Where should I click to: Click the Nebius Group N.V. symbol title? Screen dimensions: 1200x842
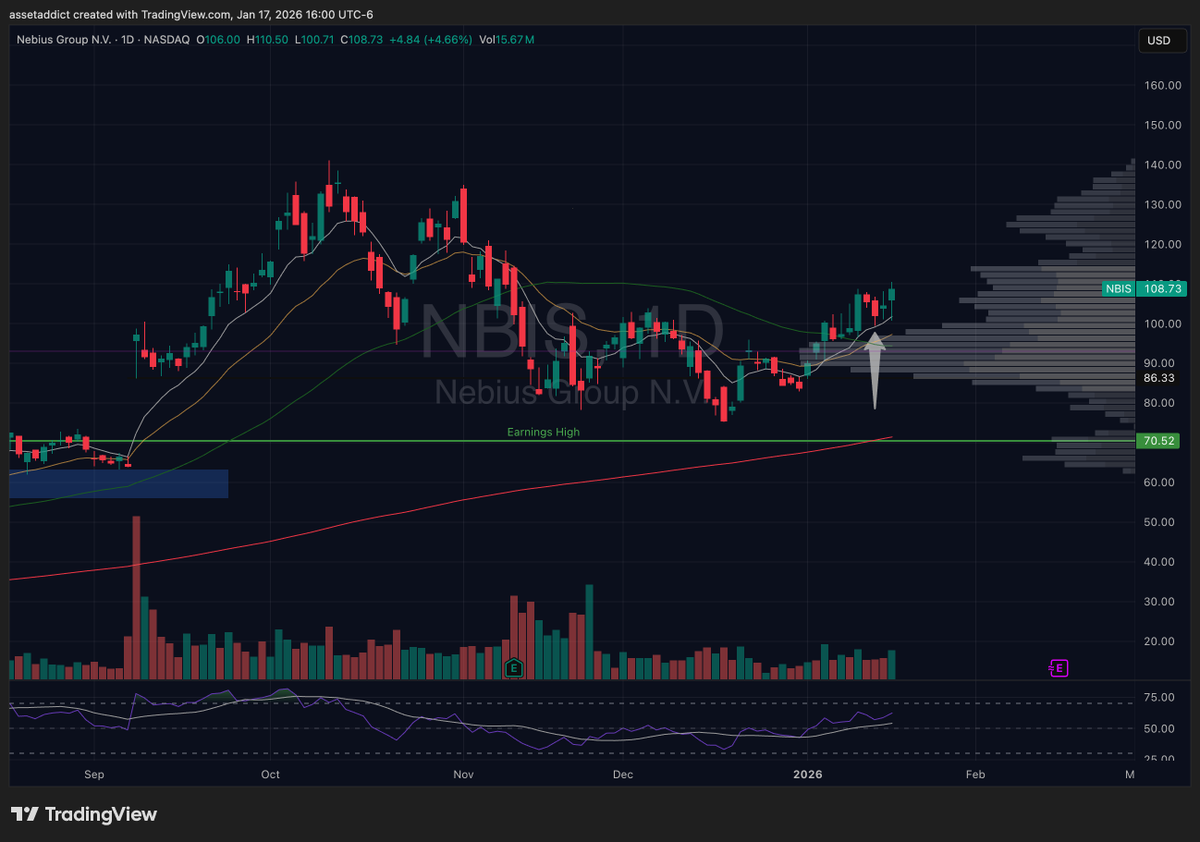pyautogui.click(x=62, y=39)
